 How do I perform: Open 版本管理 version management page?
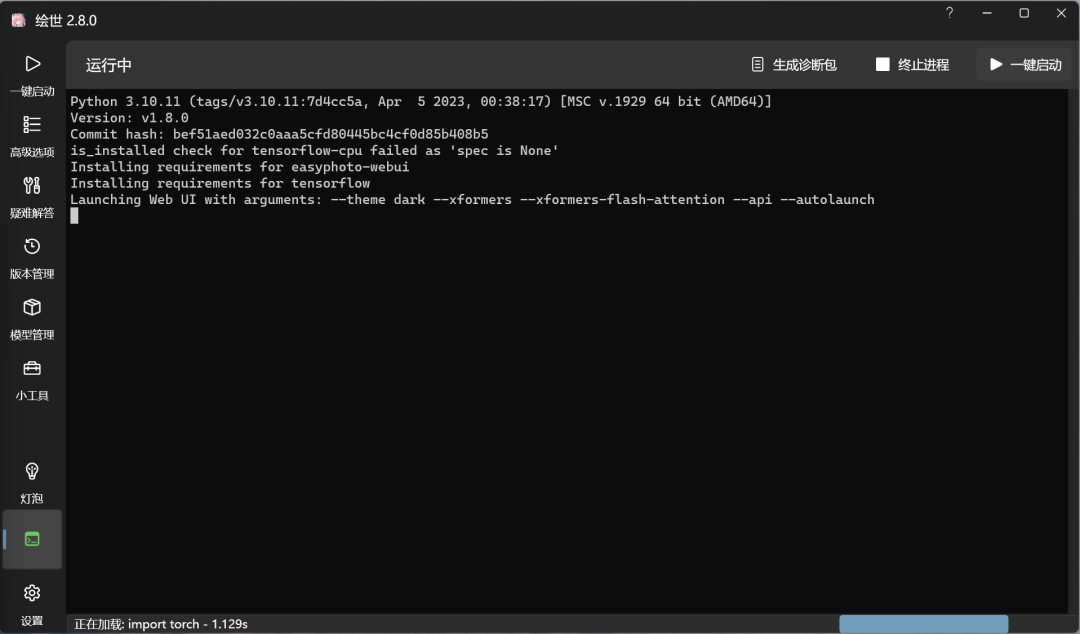pyautogui.click(x=32, y=258)
